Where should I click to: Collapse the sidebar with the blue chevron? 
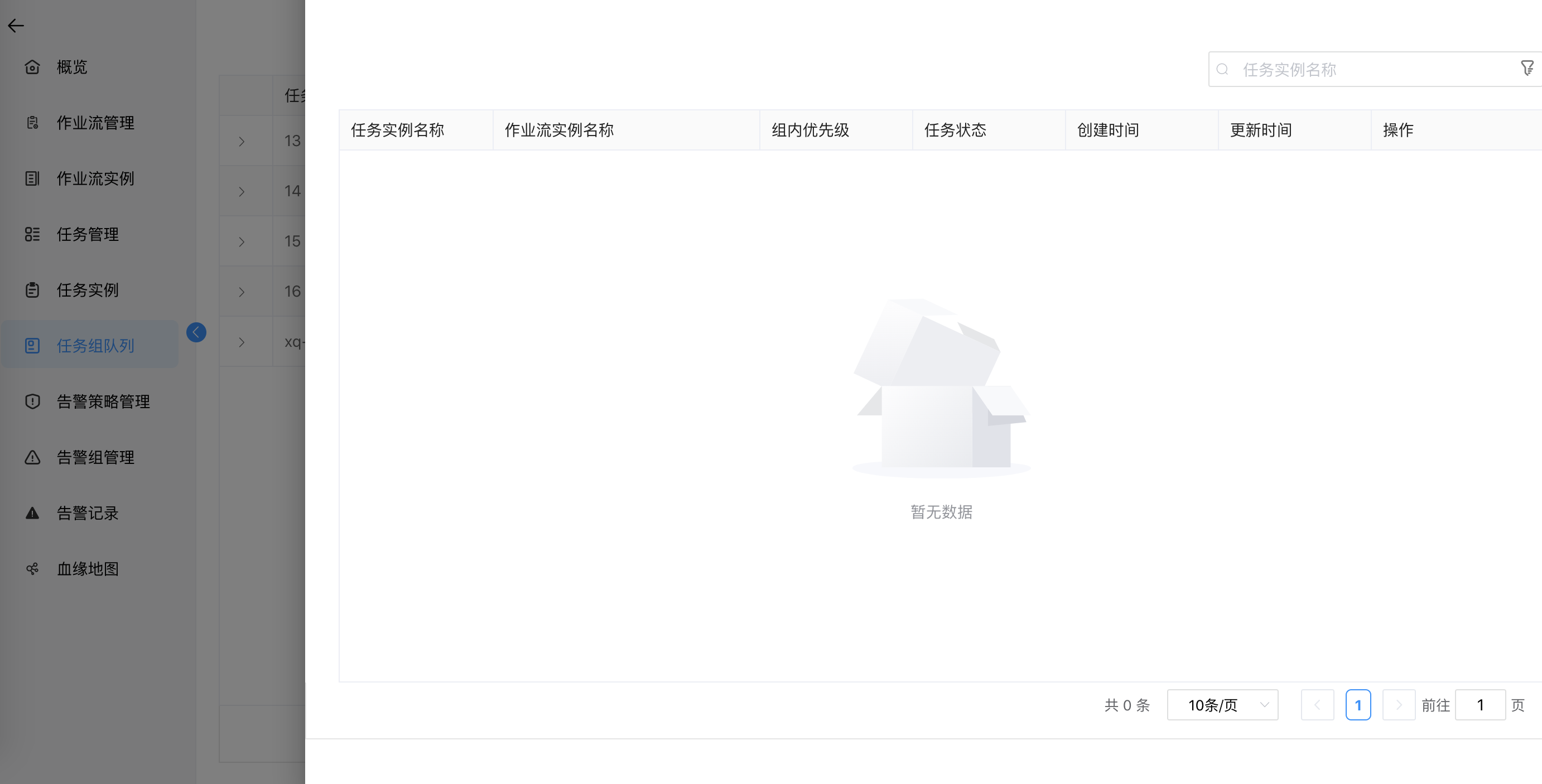coord(196,332)
